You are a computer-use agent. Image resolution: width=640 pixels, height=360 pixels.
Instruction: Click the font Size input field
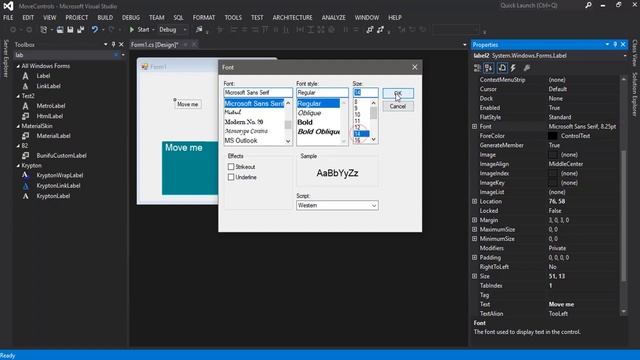(365, 93)
